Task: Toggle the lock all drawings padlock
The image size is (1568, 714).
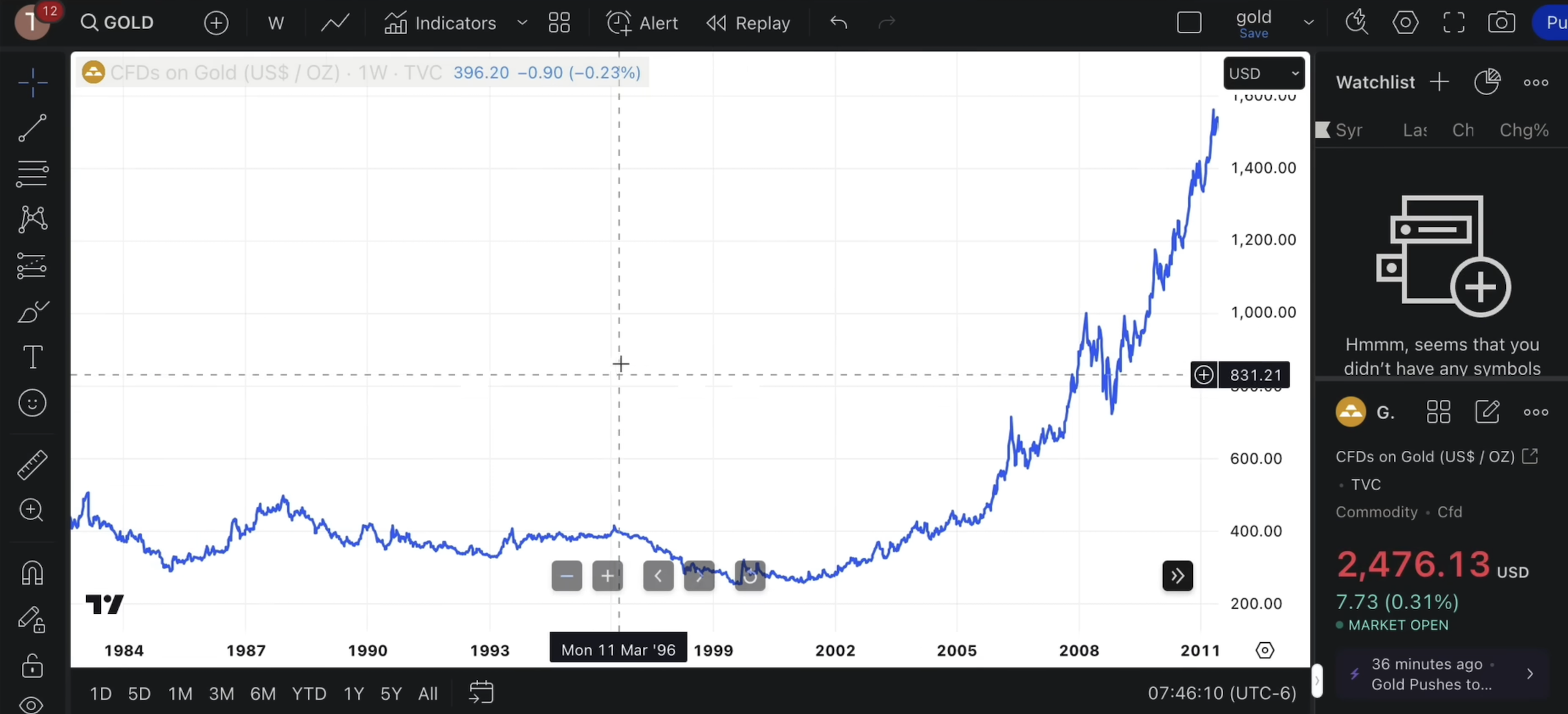Action: (x=32, y=665)
